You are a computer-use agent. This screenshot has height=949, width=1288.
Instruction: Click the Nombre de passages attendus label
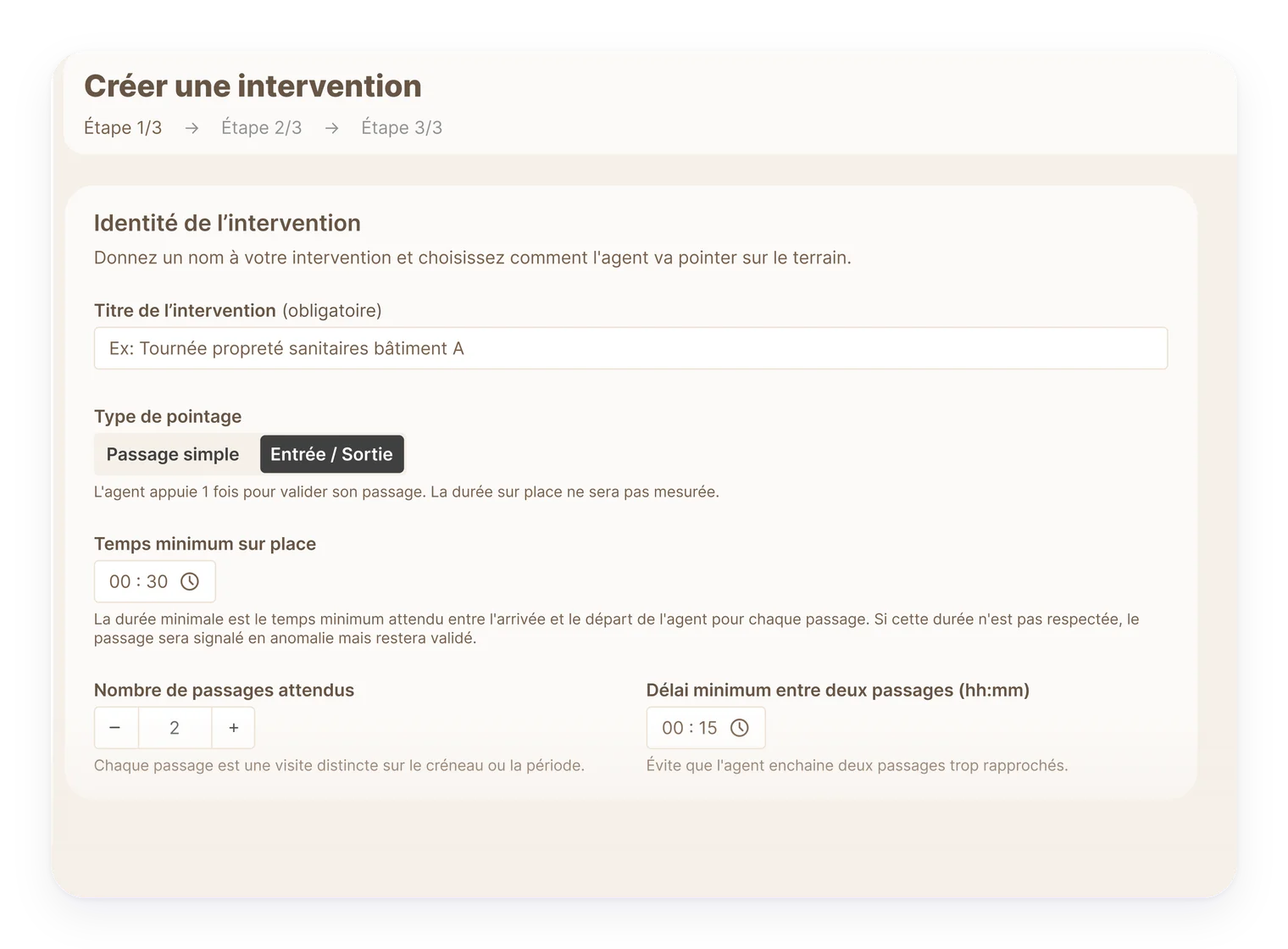click(x=224, y=690)
